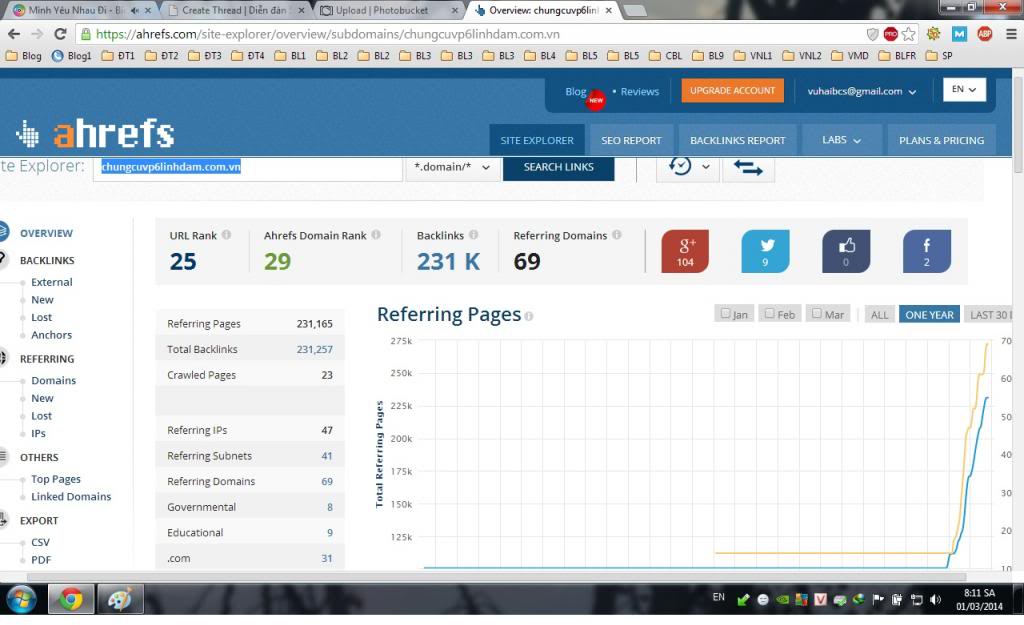Open the BL1 bookmarks folder
Image resolution: width=1024 pixels, height=625 pixels.
pyautogui.click(x=291, y=56)
